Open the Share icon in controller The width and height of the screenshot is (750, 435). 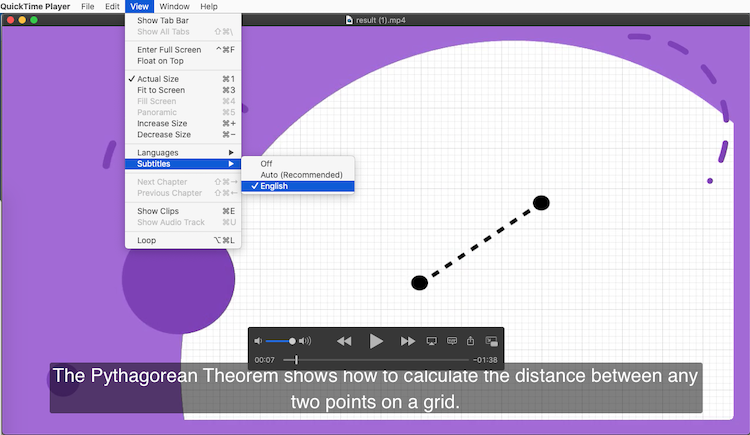pyautogui.click(x=471, y=340)
